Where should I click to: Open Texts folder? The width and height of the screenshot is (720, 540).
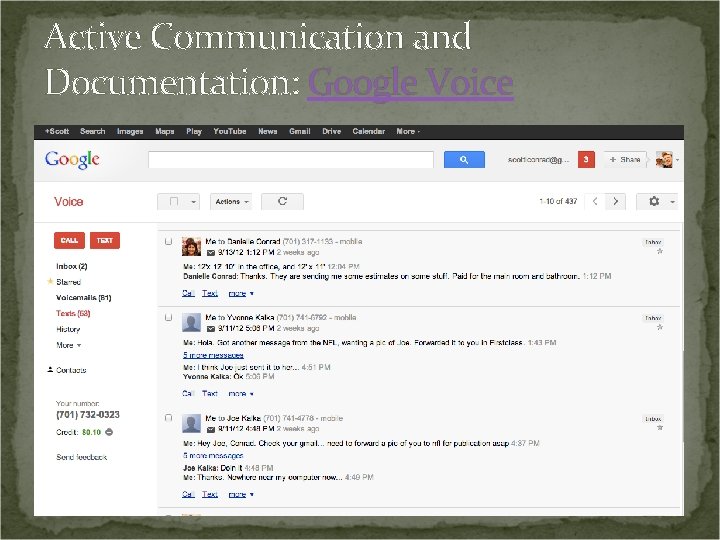73,313
